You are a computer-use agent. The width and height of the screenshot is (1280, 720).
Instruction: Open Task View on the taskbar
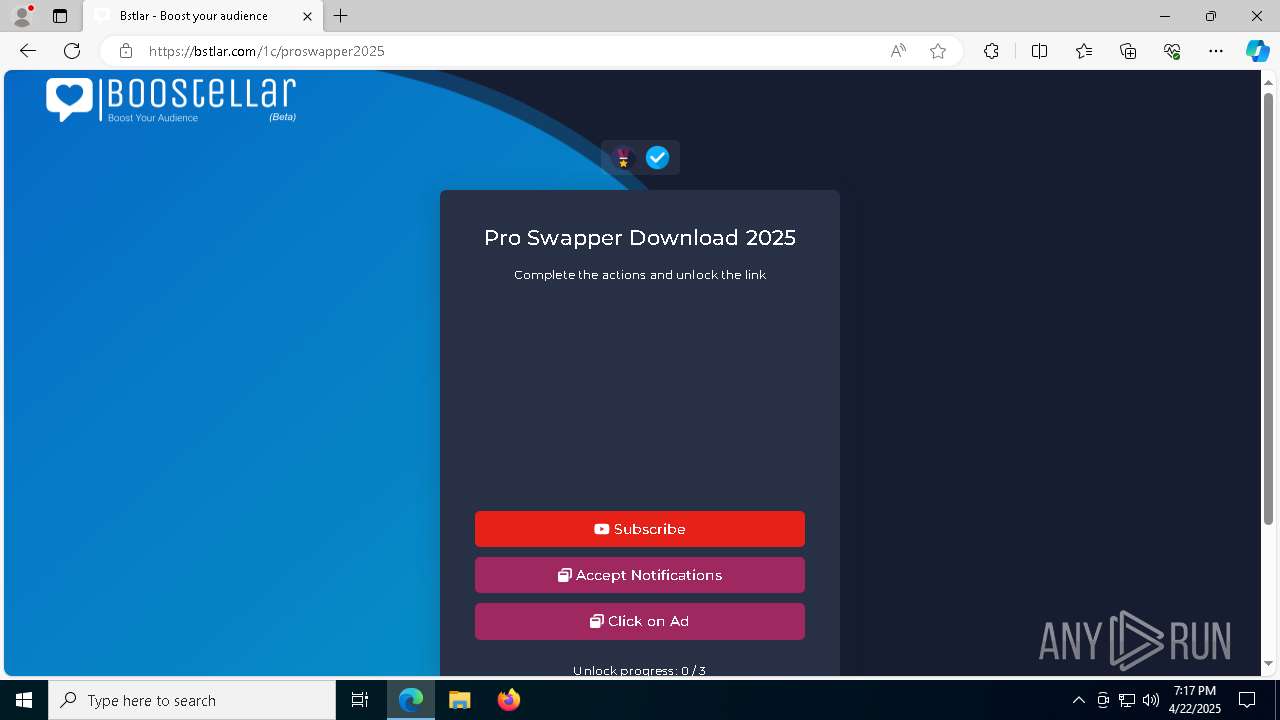coord(360,700)
